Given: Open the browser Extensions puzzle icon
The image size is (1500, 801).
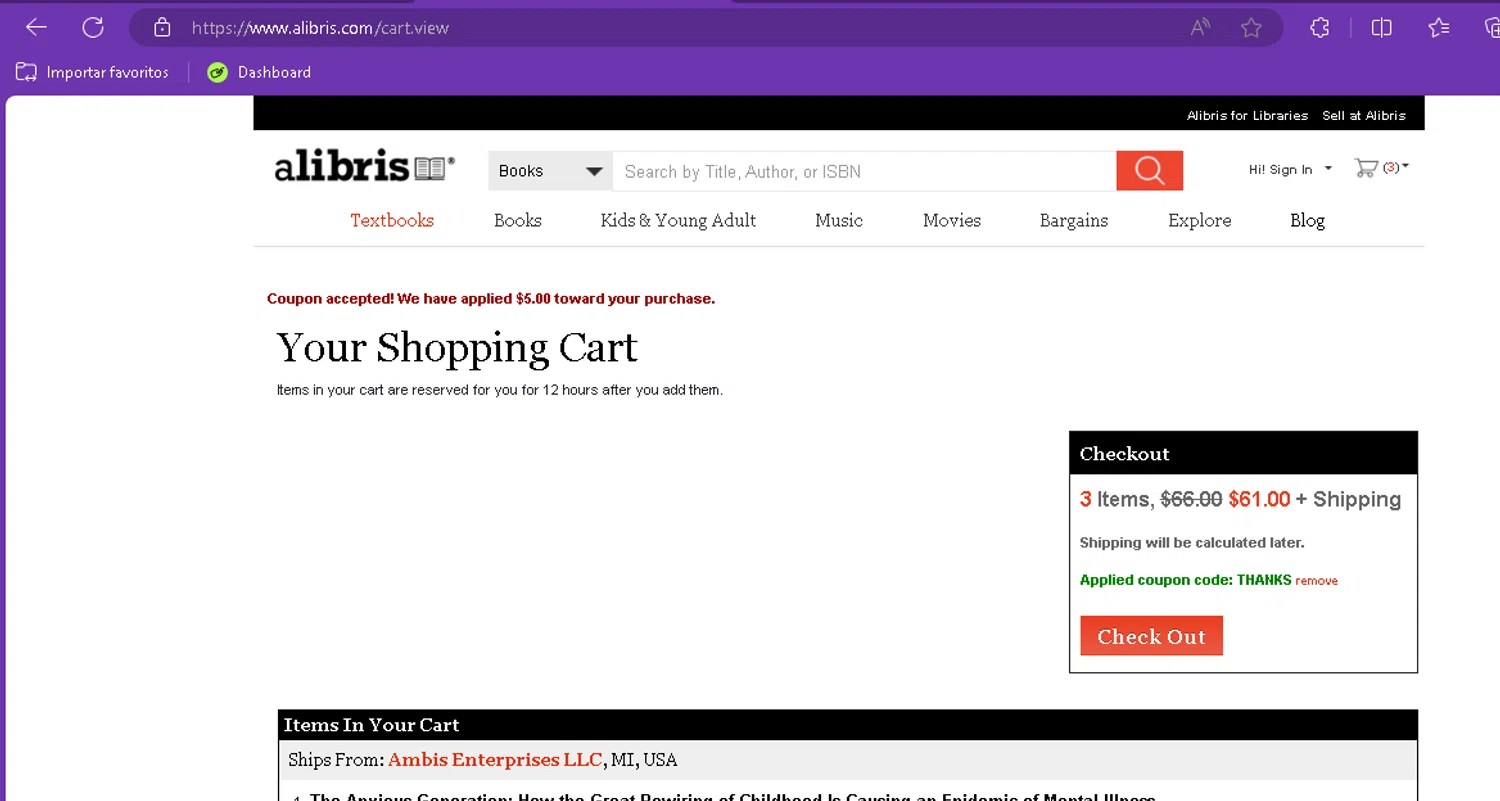Looking at the screenshot, I should (x=1320, y=28).
